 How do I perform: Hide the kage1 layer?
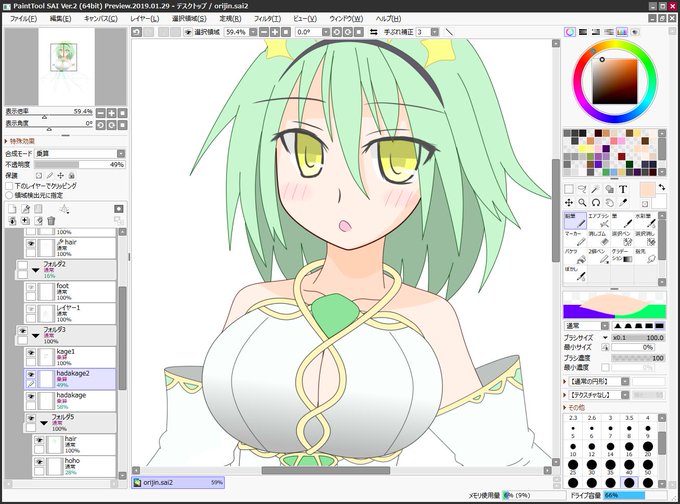31,353
